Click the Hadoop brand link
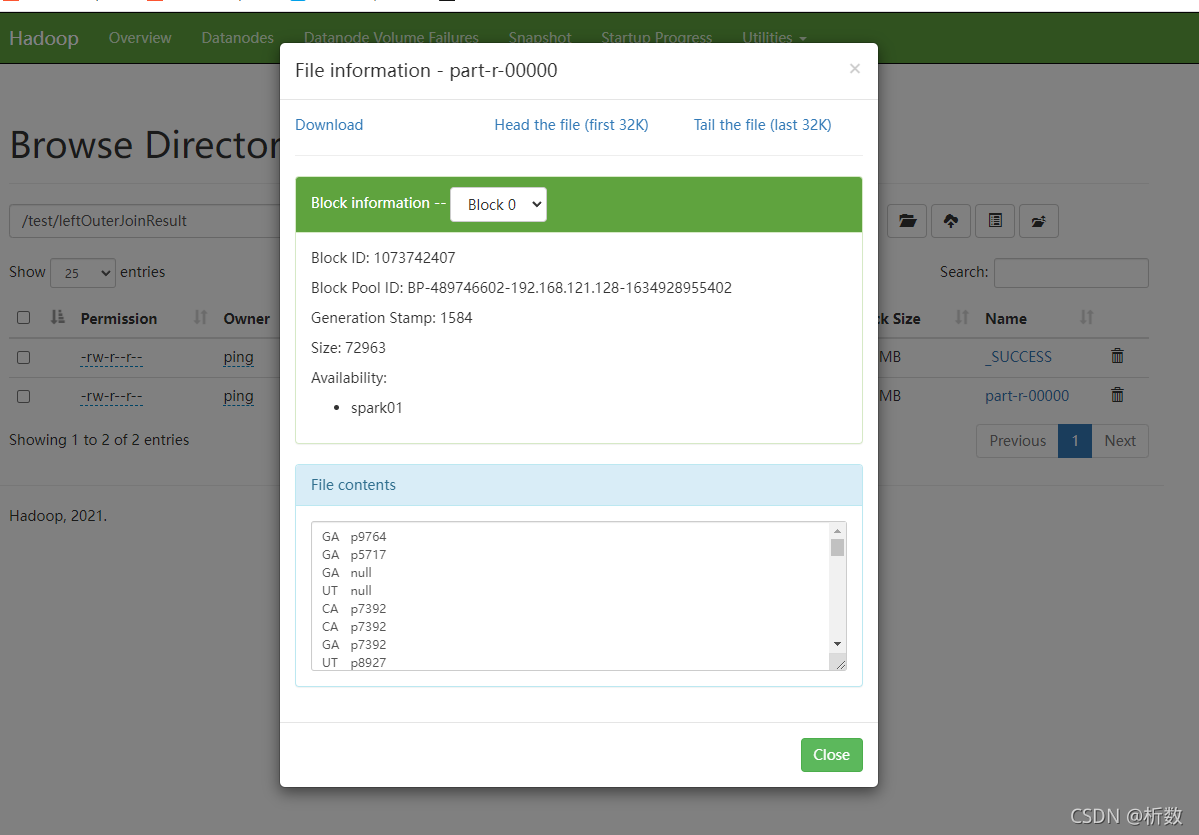Viewport: 1199px width, 835px height. [44, 38]
